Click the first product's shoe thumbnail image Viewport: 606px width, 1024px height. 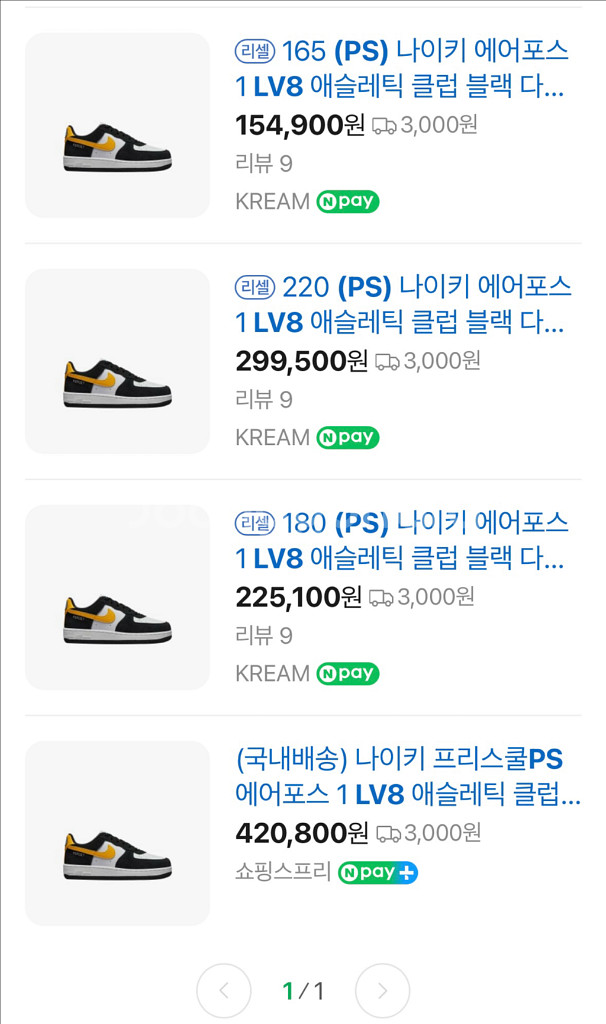coord(117,124)
